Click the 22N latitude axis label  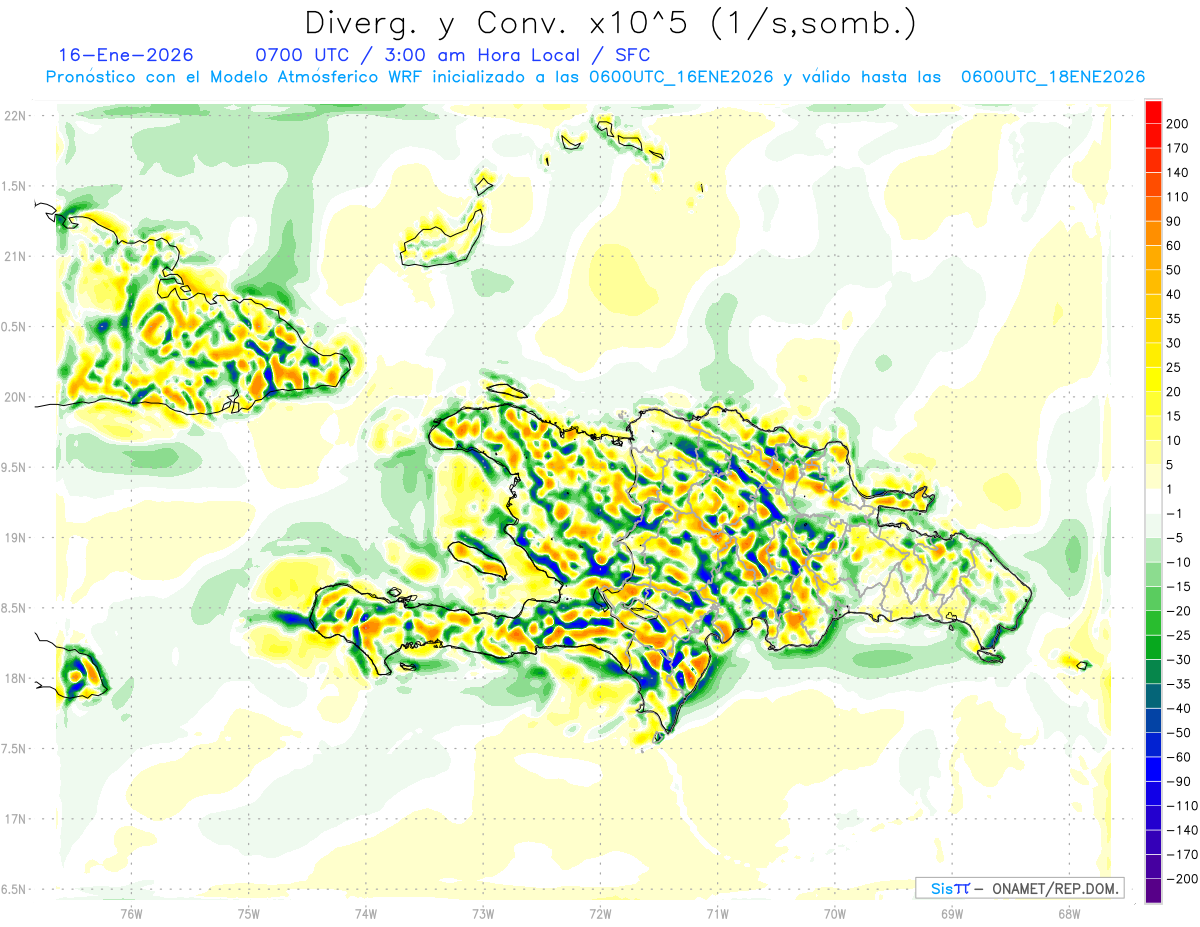(x=15, y=115)
